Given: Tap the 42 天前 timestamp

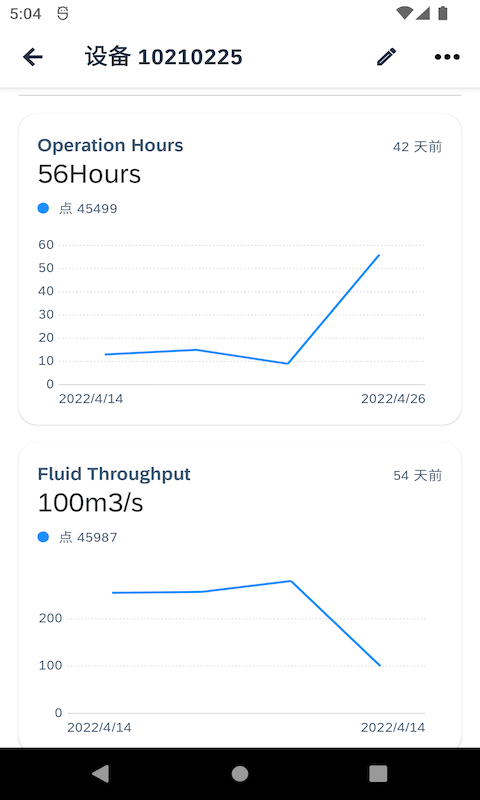Looking at the screenshot, I should point(417,147).
